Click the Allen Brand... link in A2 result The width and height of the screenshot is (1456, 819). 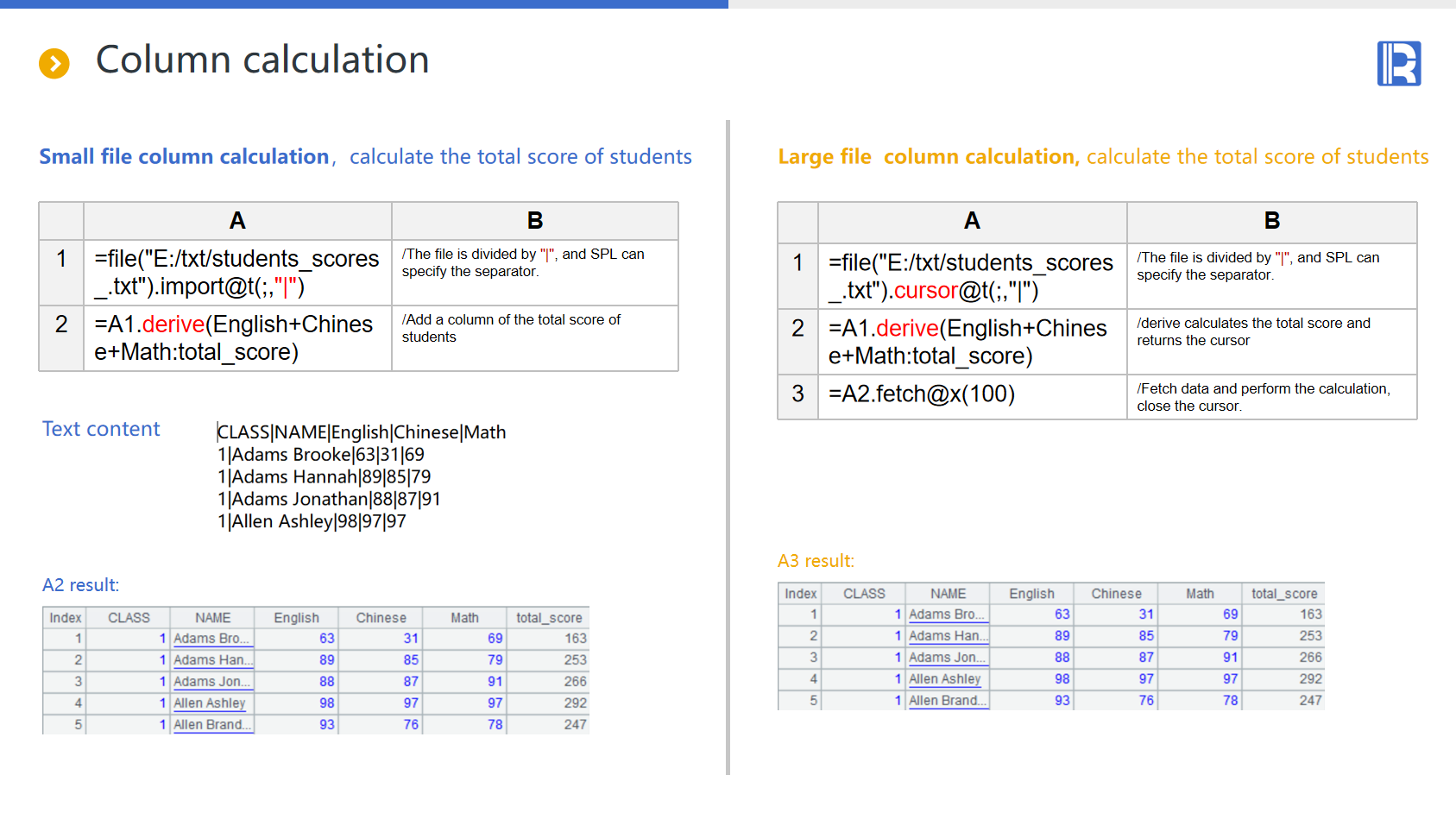click(x=211, y=725)
